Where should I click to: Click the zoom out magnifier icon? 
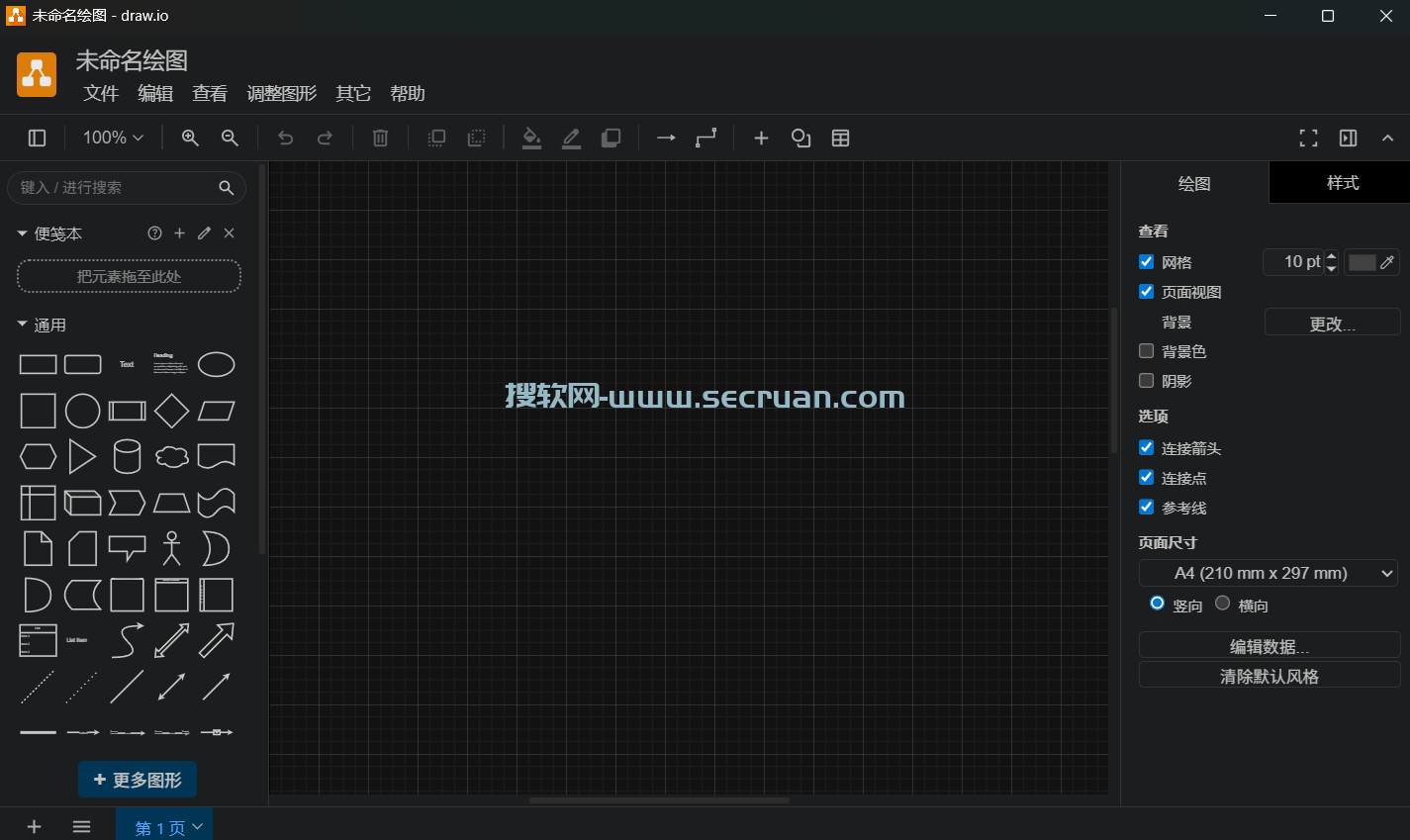[230, 138]
